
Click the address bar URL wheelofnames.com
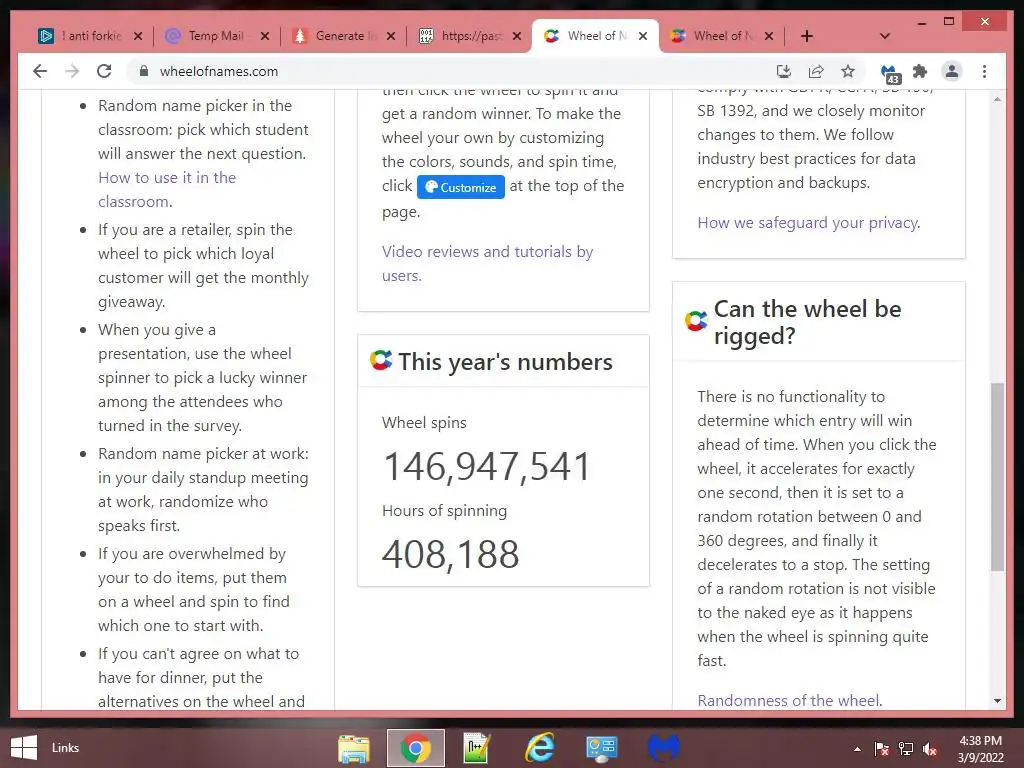click(219, 71)
